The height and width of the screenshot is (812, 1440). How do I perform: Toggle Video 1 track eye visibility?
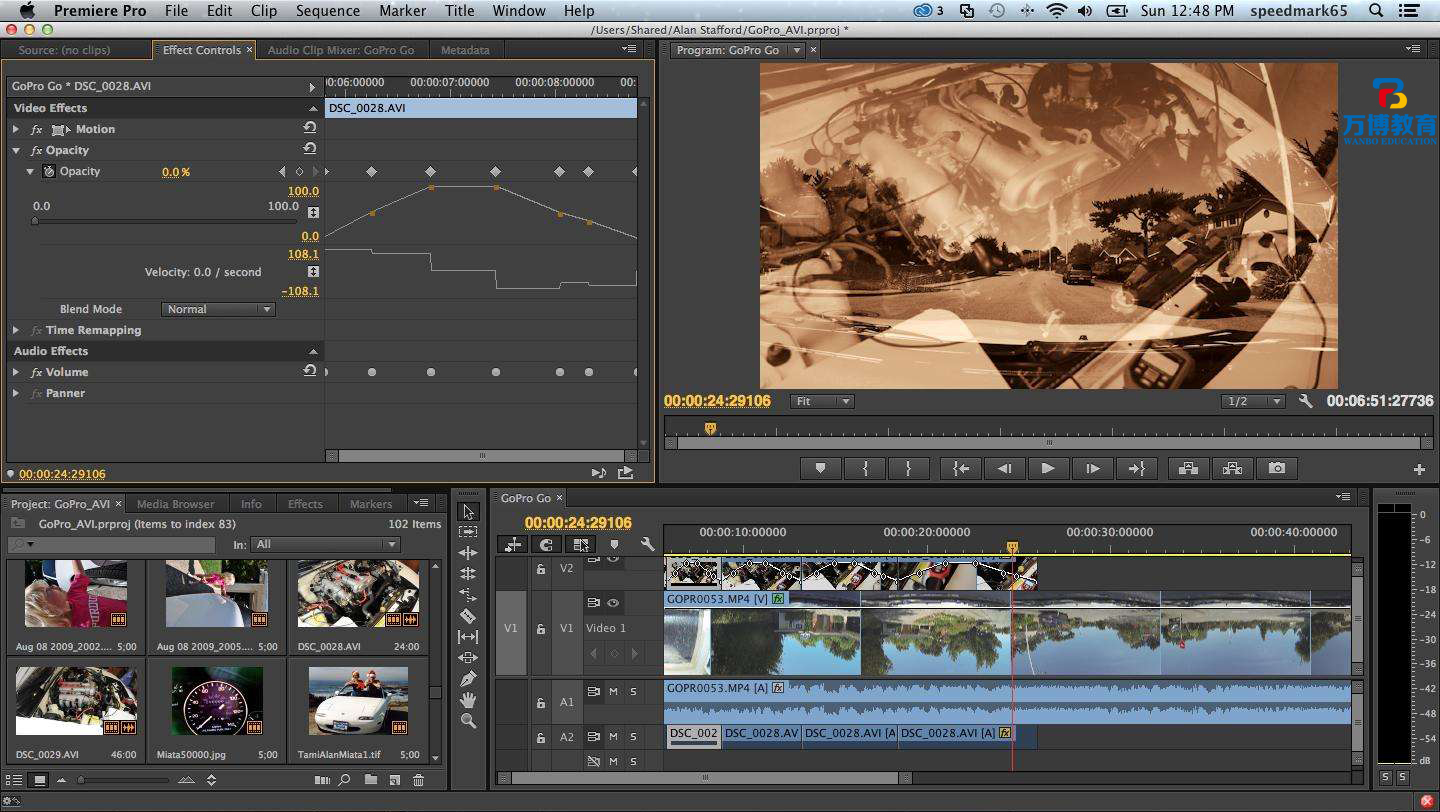point(613,603)
